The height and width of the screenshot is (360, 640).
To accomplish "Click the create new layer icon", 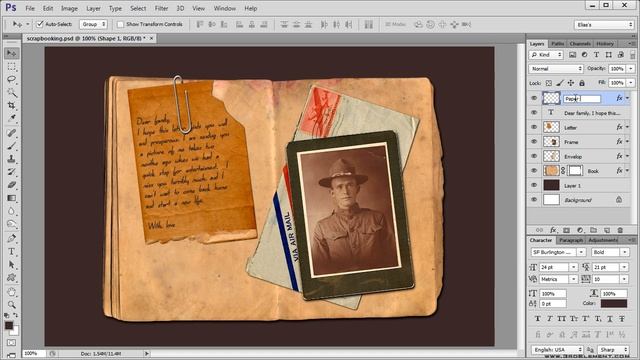I will point(607,230).
